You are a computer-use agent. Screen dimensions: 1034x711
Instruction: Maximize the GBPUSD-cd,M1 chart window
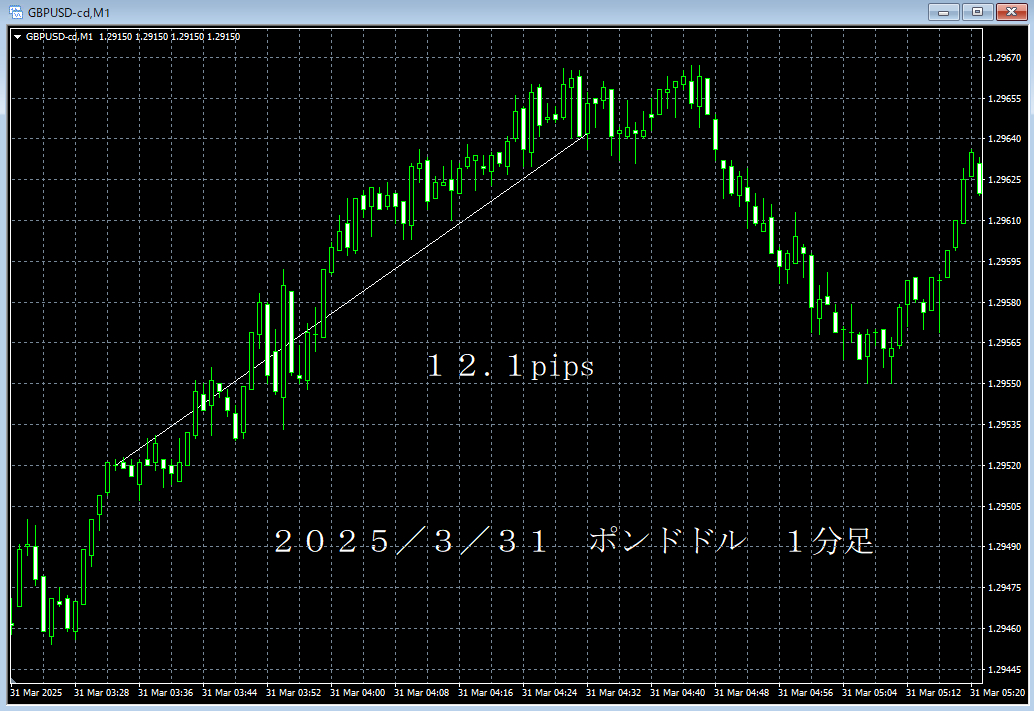point(975,12)
